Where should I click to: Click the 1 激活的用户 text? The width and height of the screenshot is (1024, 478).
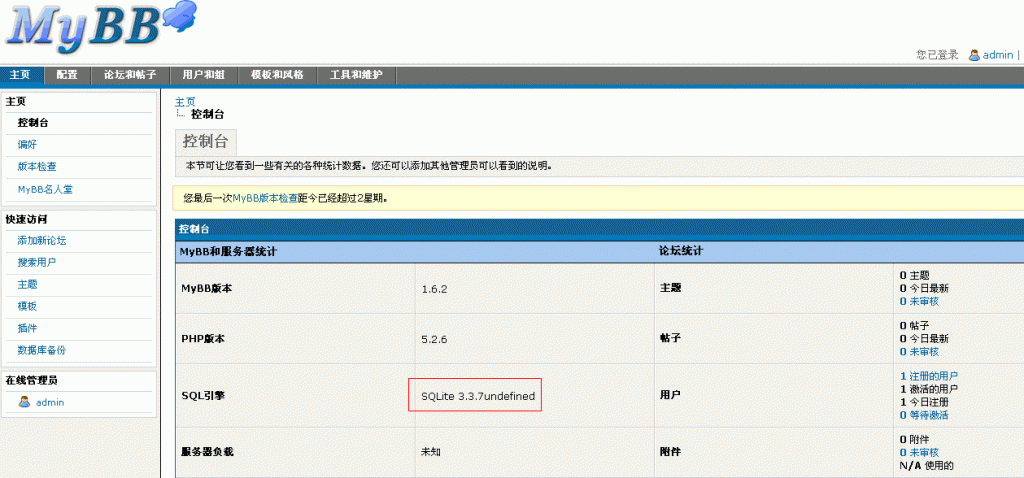coord(929,389)
